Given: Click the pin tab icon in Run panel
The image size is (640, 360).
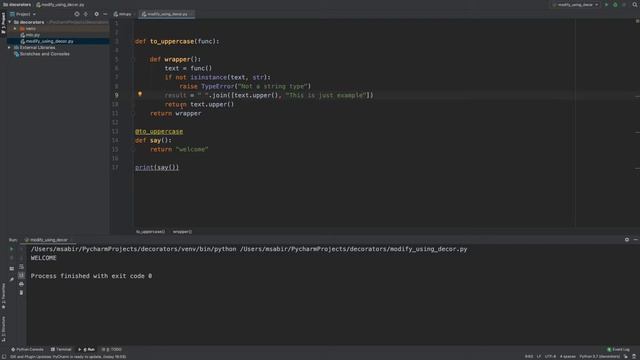Looking at the screenshot, I should click(x=11, y=279).
